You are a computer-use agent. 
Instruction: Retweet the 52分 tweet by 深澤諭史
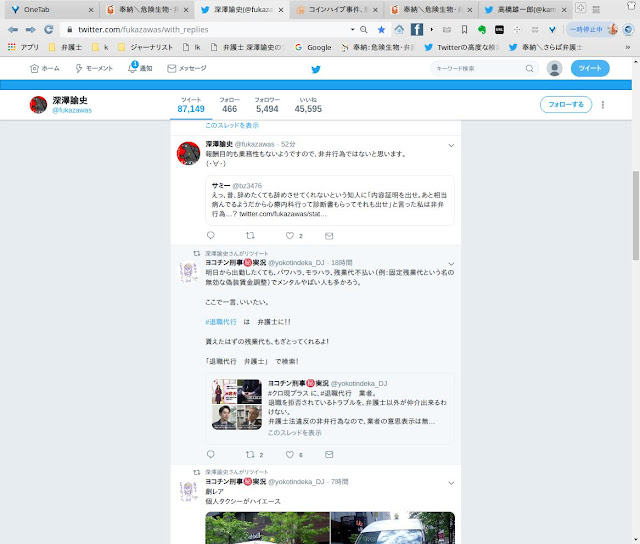(x=250, y=235)
